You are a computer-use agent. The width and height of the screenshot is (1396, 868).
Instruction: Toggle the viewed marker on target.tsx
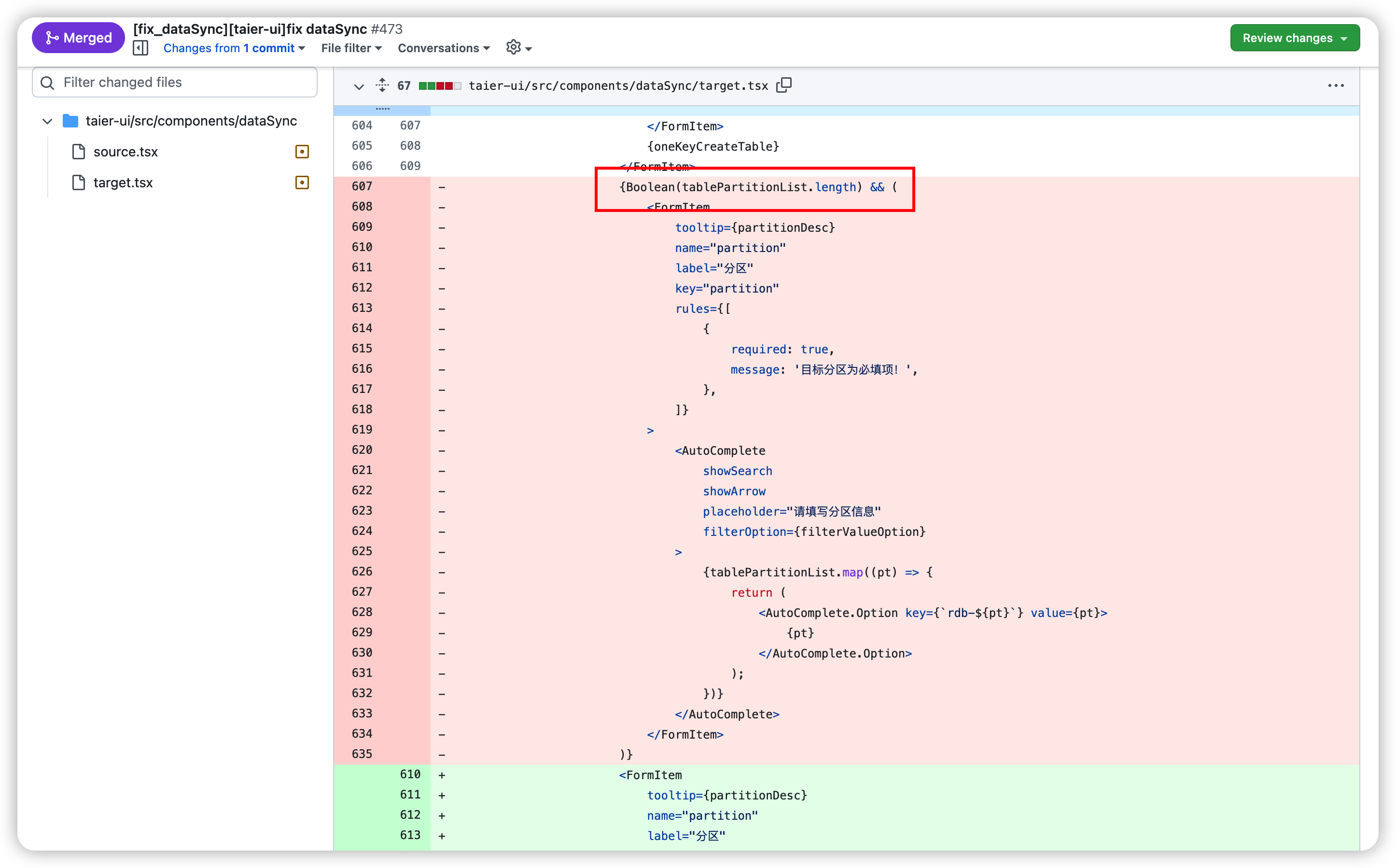coord(303,182)
